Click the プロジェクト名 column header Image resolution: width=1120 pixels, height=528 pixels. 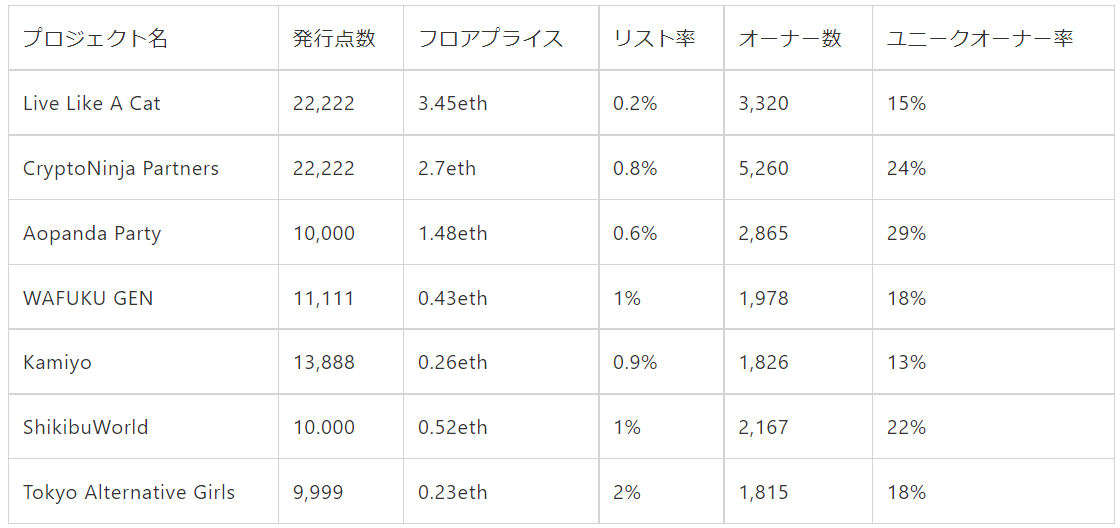[96, 39]
